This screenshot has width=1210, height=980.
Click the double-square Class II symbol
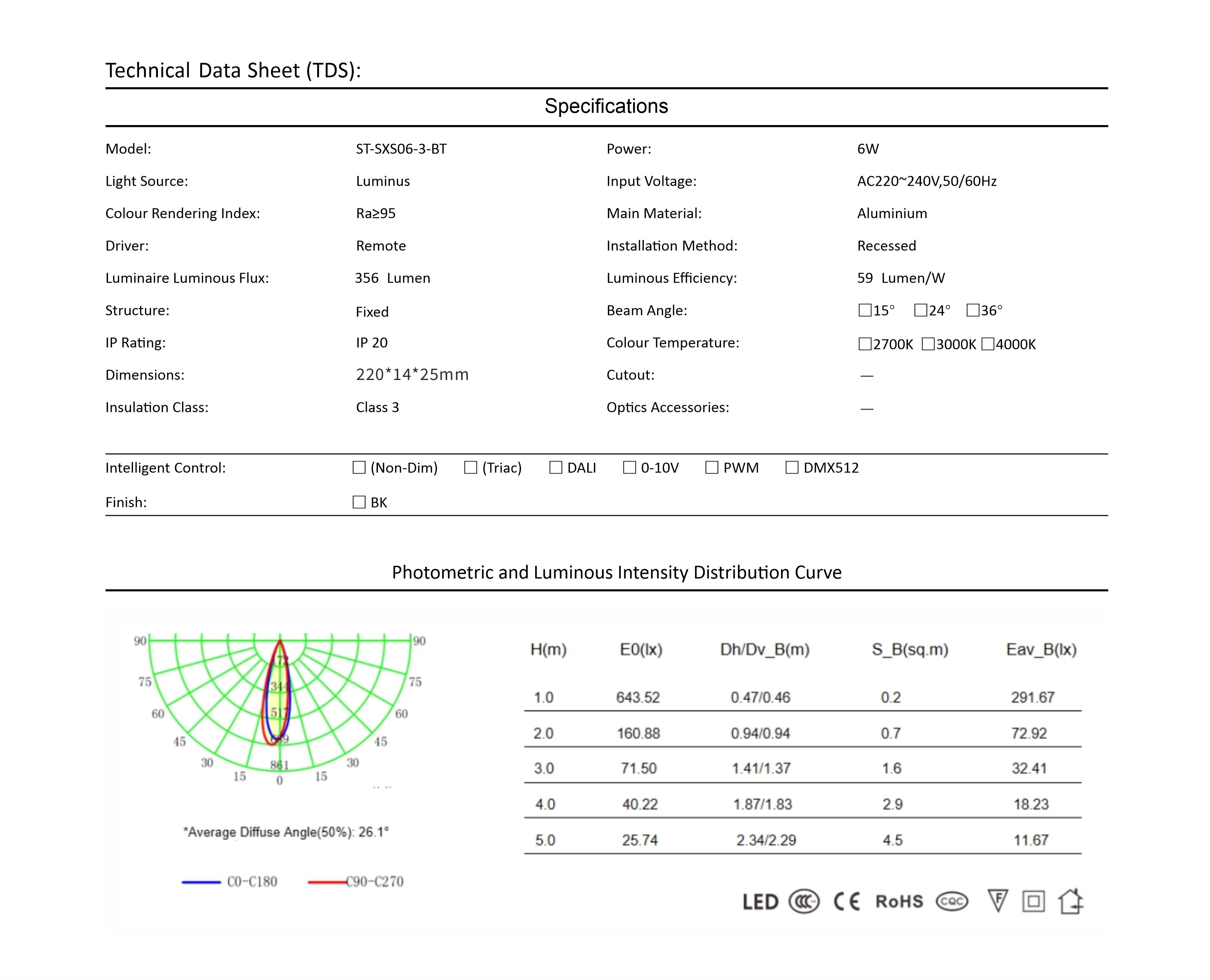point(1033,901)
